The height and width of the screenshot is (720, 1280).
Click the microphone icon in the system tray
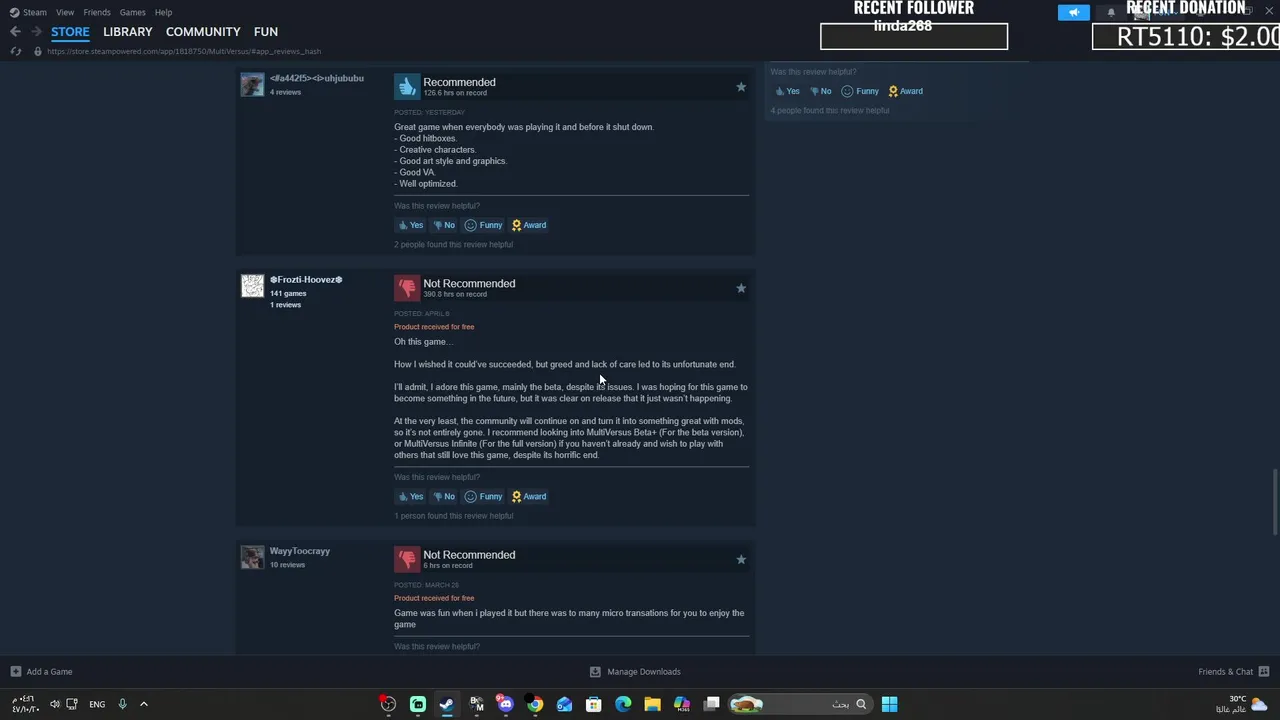tap(122, 704)
